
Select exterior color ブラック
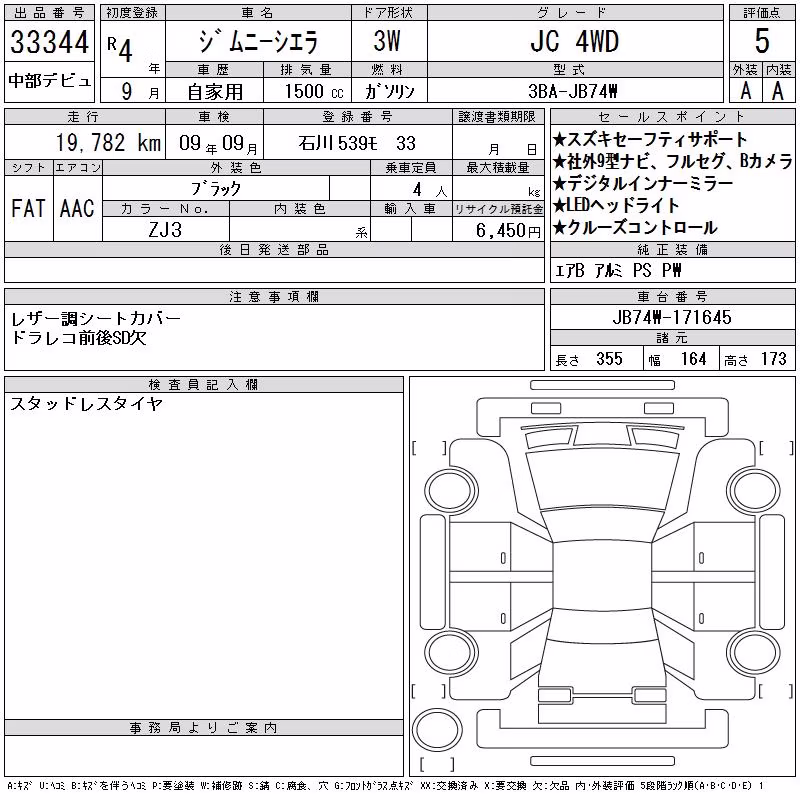(216, 189)
